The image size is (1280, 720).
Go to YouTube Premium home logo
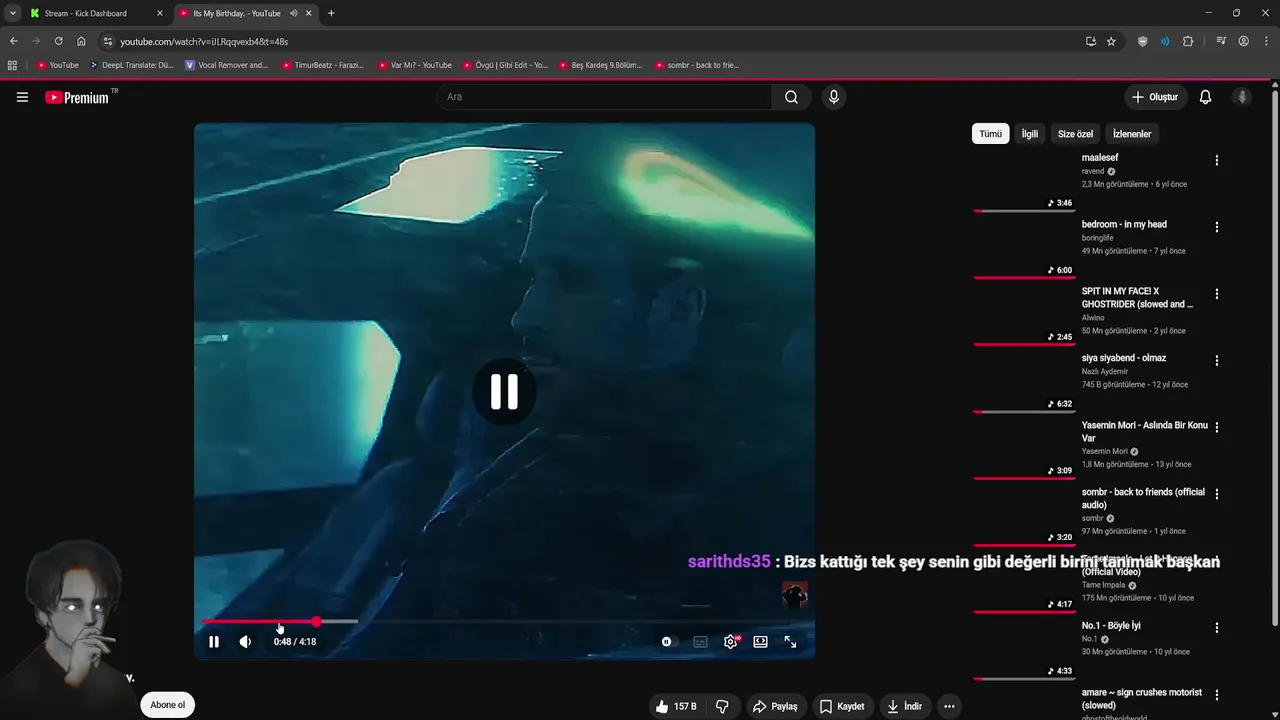78,97
